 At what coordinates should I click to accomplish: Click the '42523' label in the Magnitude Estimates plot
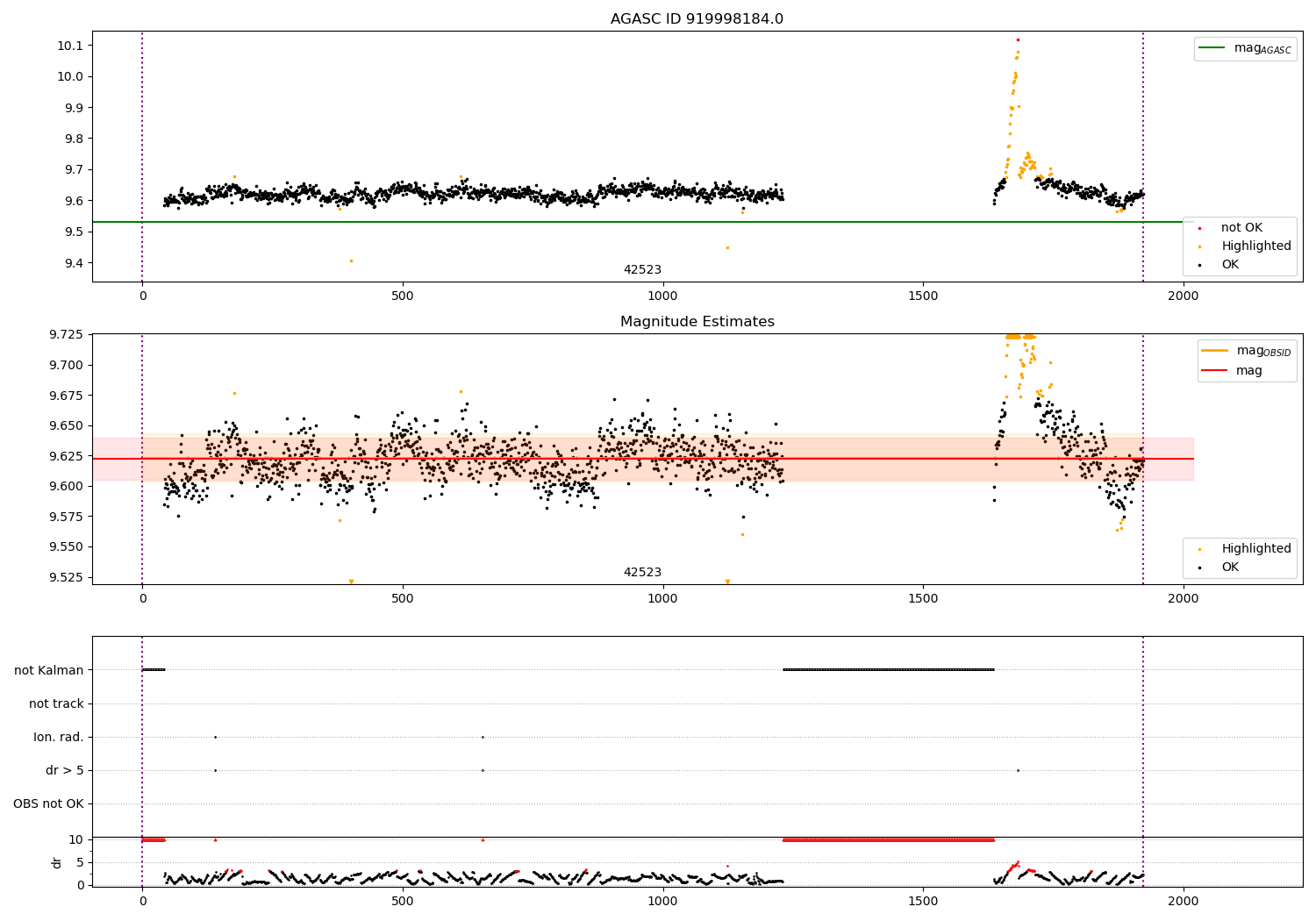(x=642, y=573)
